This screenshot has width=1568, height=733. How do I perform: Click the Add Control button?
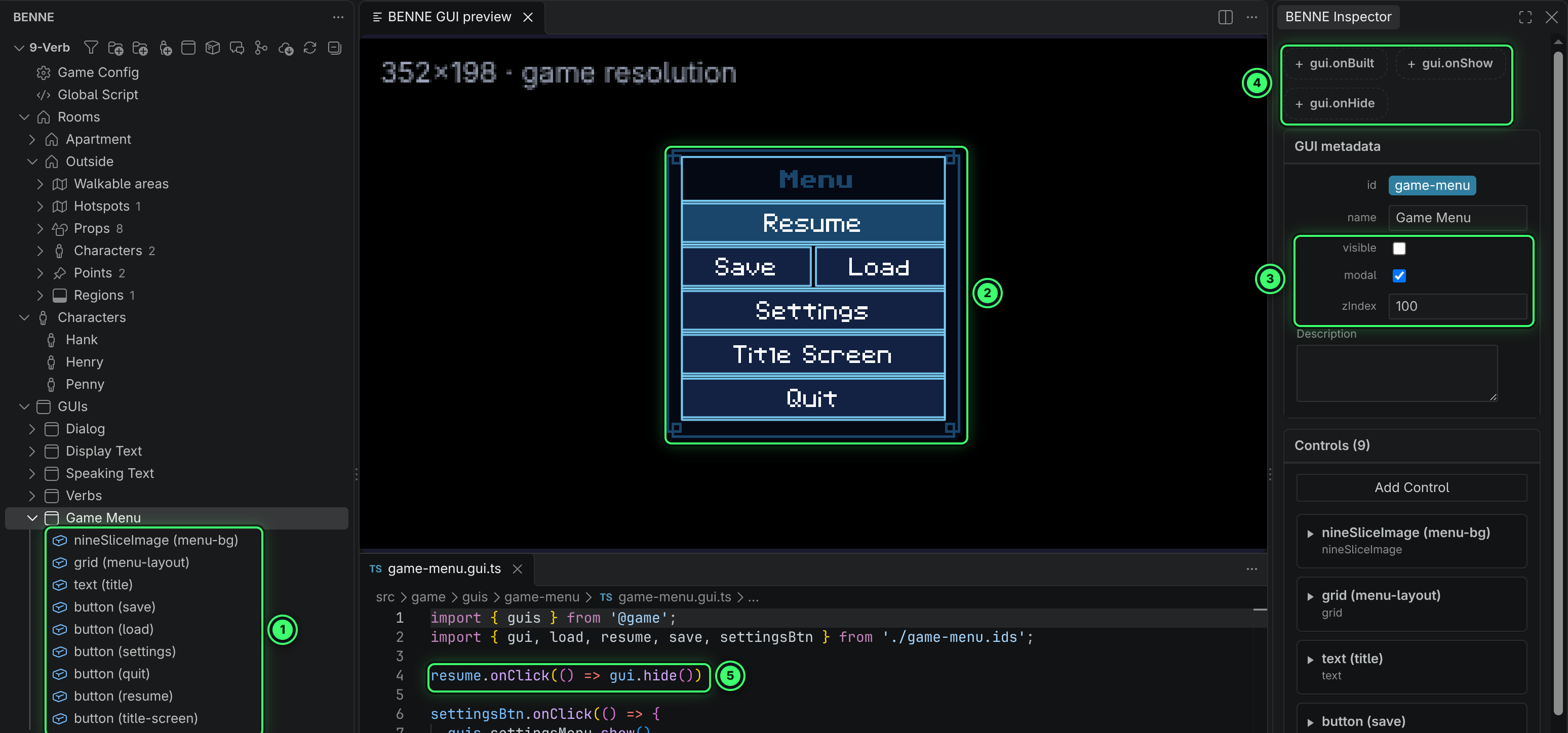1412,487
